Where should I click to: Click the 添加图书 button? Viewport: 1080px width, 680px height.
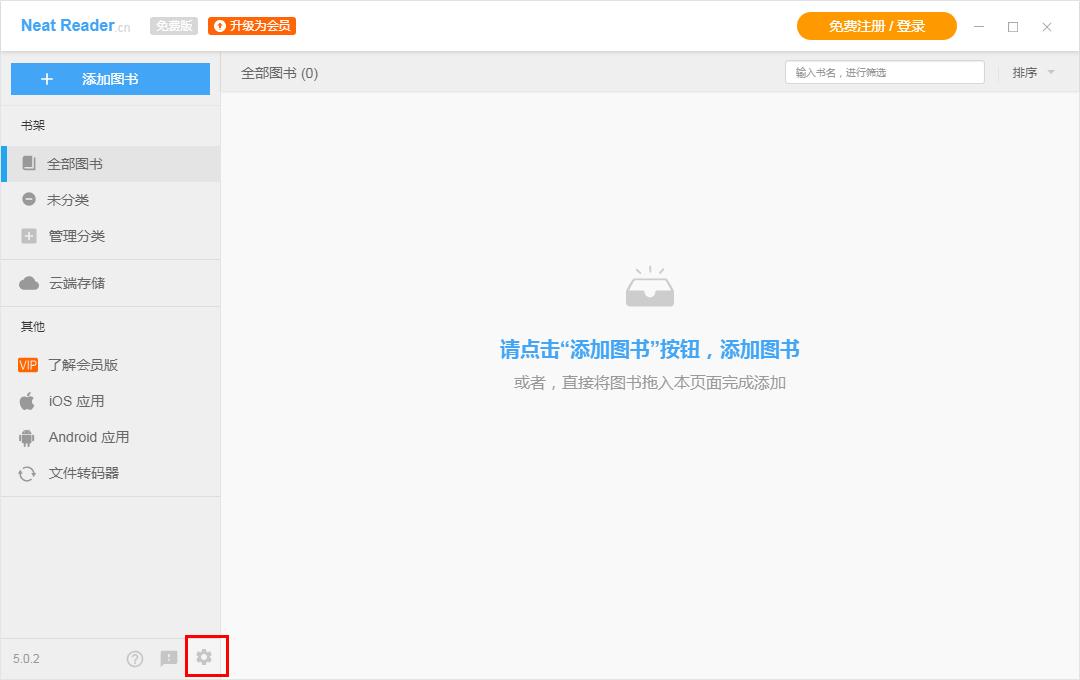(110, 79)
